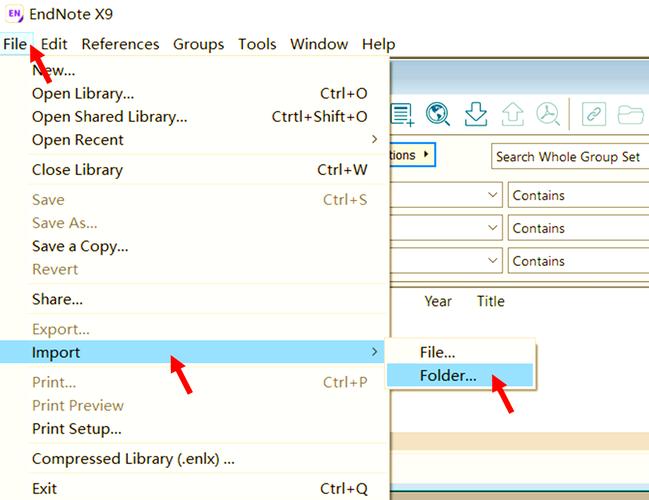This screenshot has height=500, width=649.
Task: Open Online Search globe icon
Action: pyautogui.click(x=438, y=114)
